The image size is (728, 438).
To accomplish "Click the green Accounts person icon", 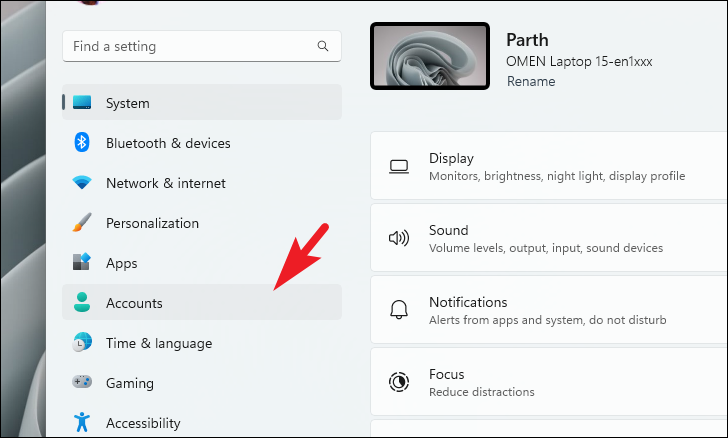I will (82, 302).
